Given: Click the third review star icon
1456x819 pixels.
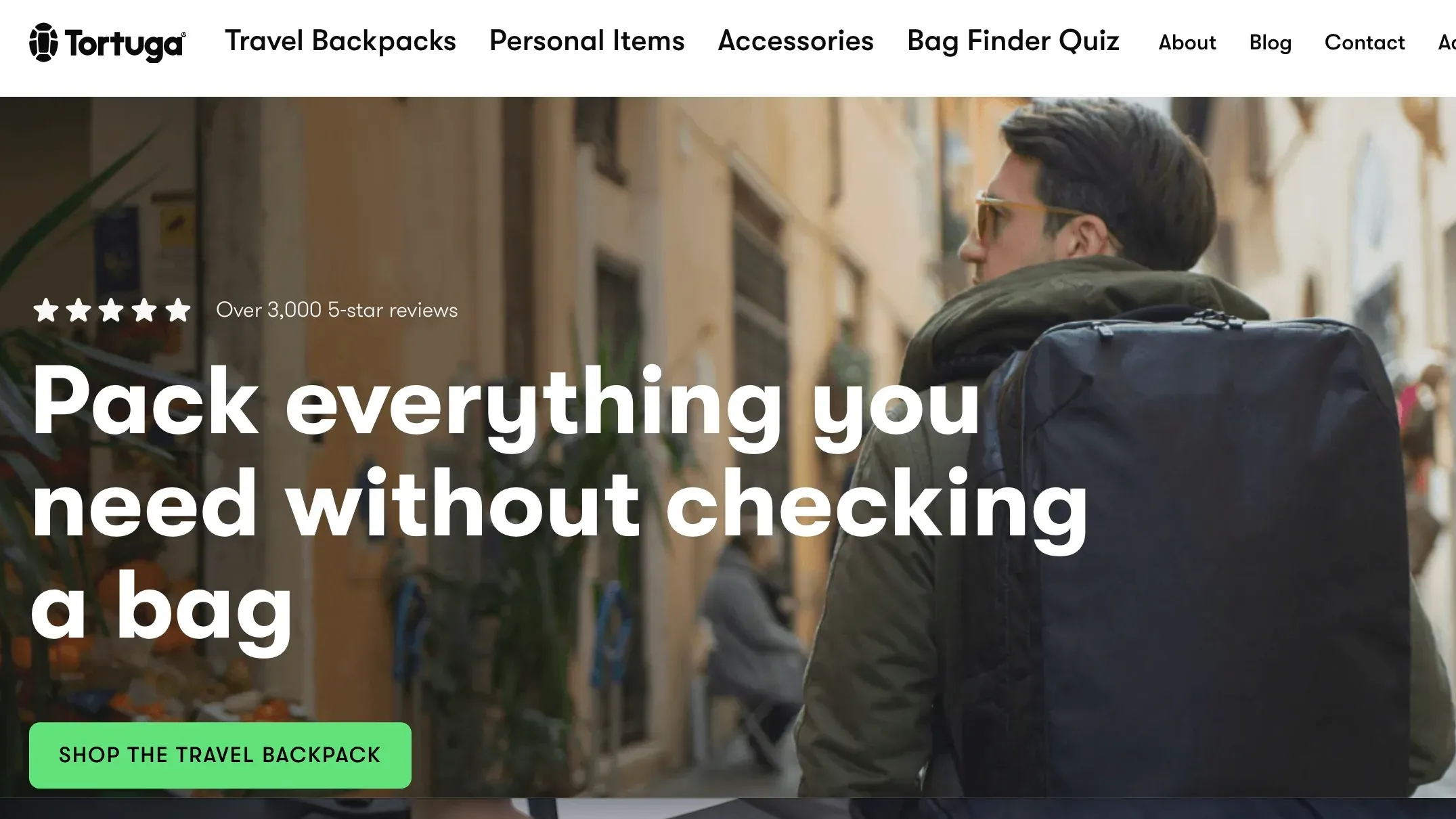Looking at the screenshot, I should click(112, 310).
